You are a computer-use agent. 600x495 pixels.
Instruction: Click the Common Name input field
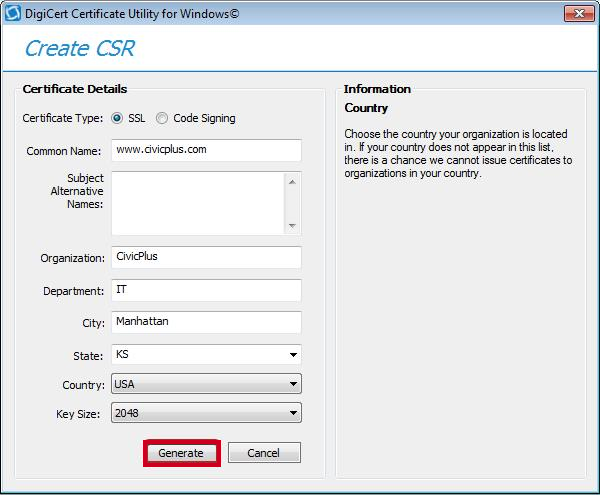click(x=206, y=150)
